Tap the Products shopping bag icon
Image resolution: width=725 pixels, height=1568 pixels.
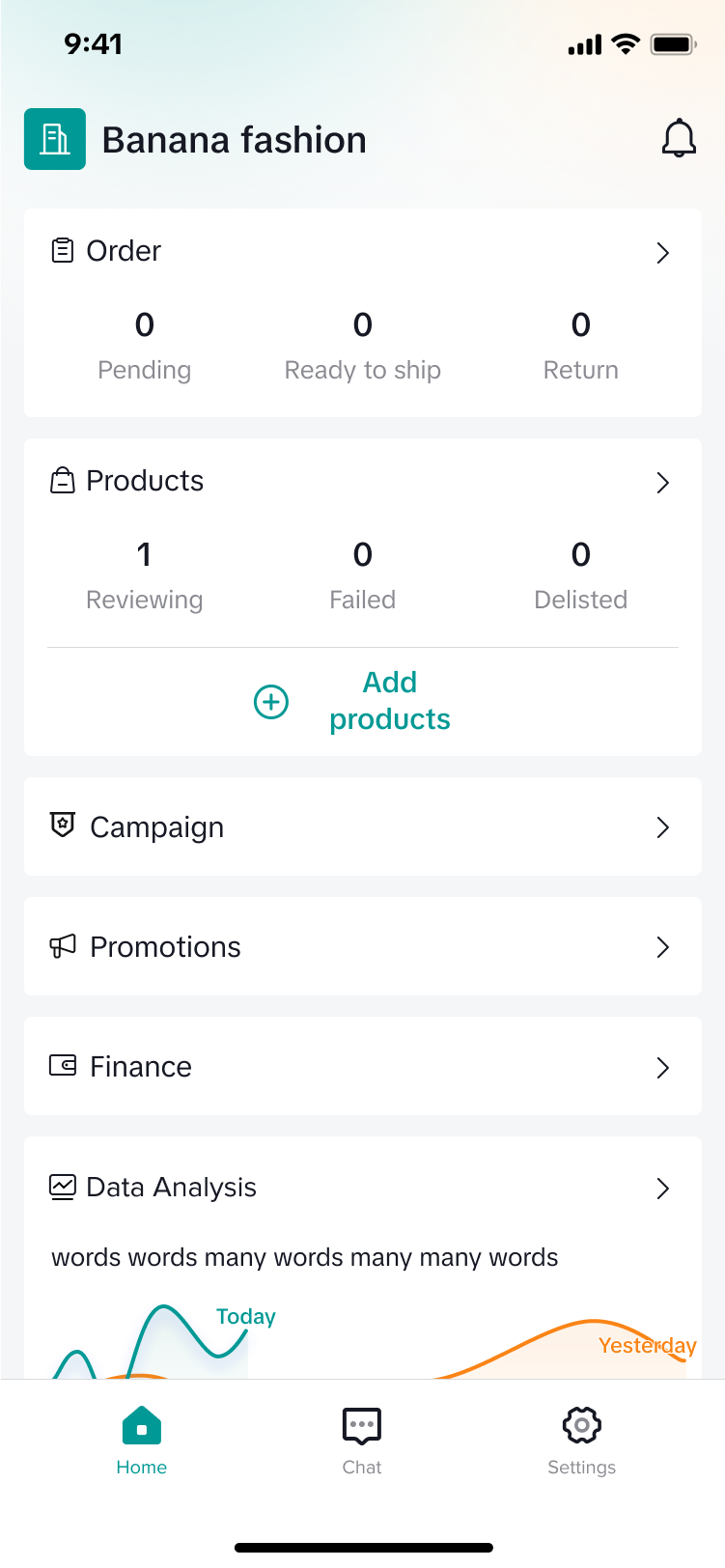[63, 481]
